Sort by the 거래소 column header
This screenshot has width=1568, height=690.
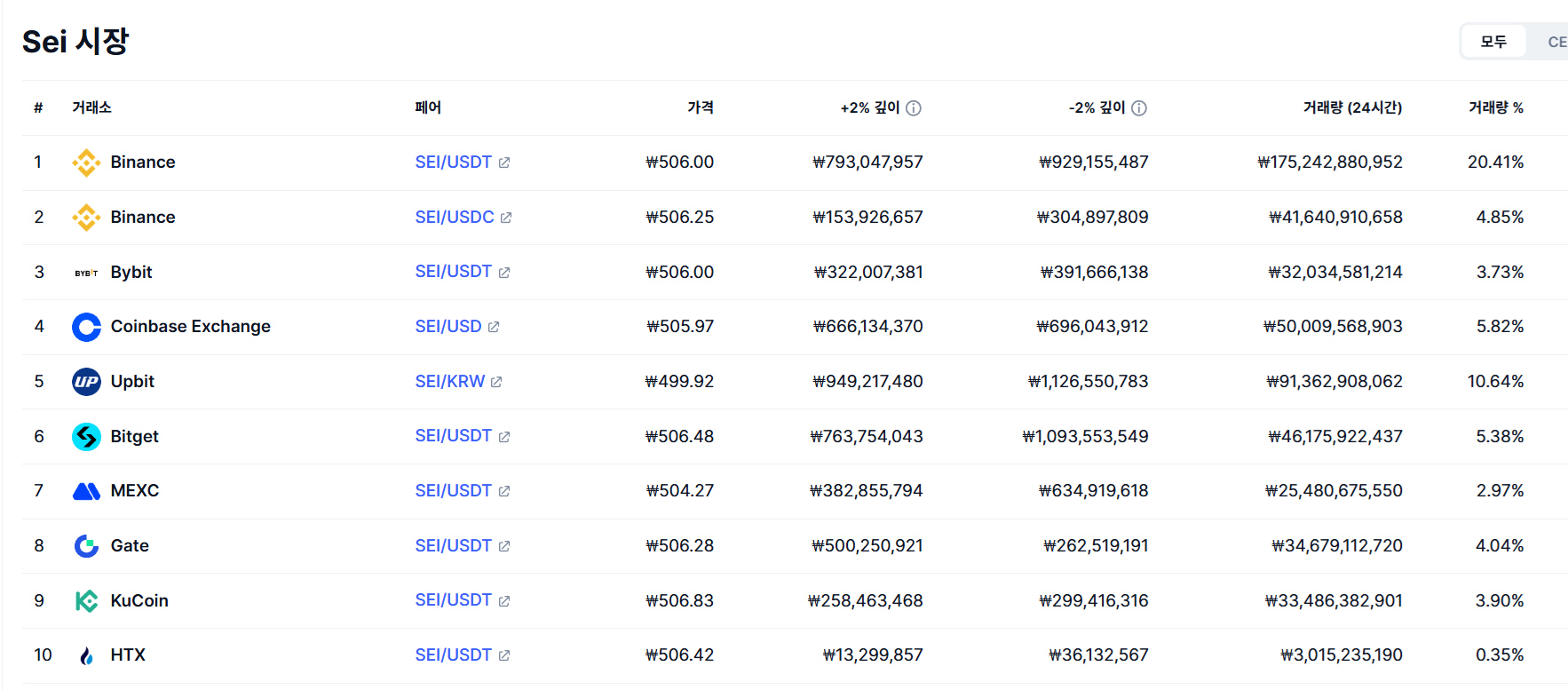(91, 107)
